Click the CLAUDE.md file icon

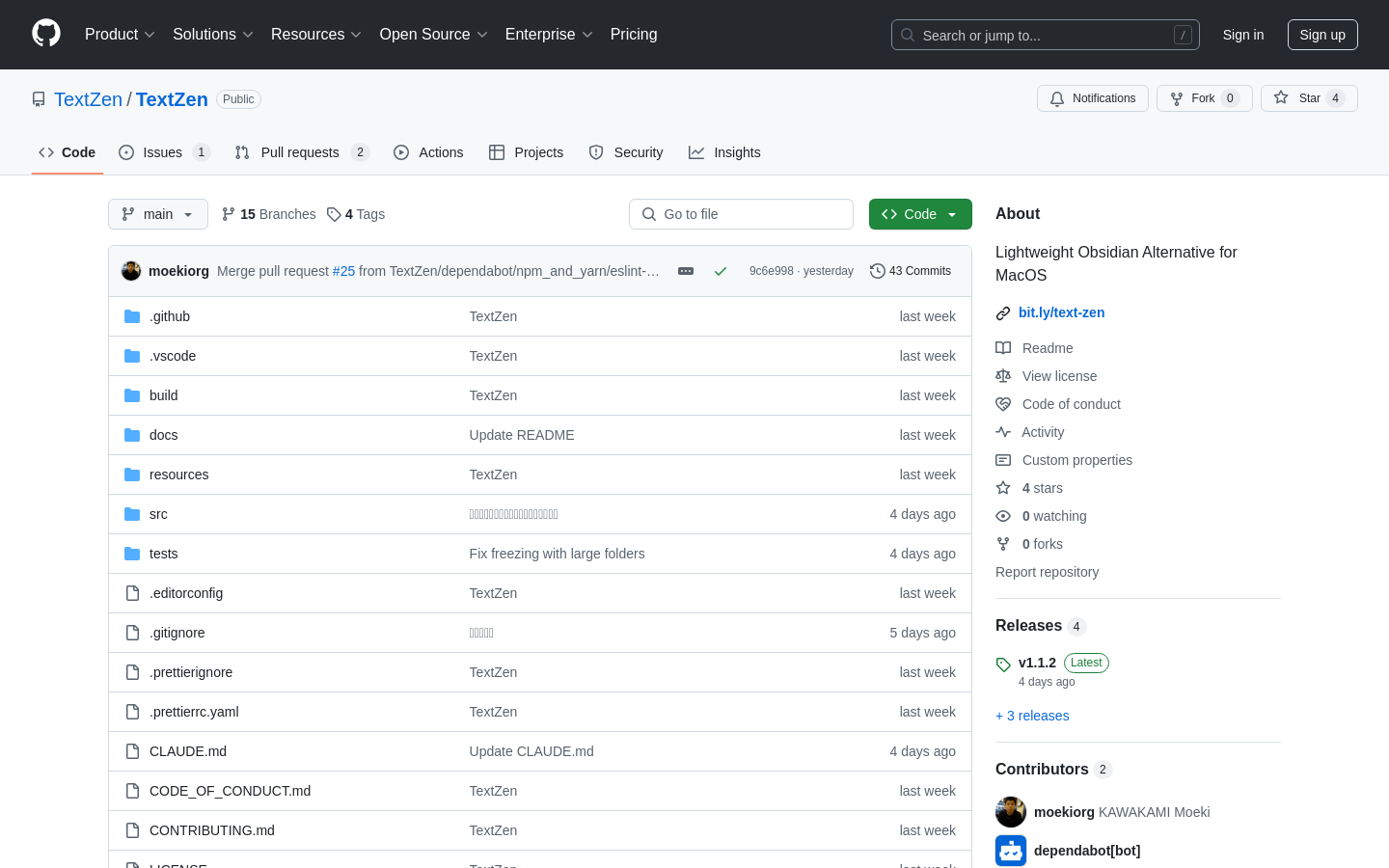pos(132,751)
